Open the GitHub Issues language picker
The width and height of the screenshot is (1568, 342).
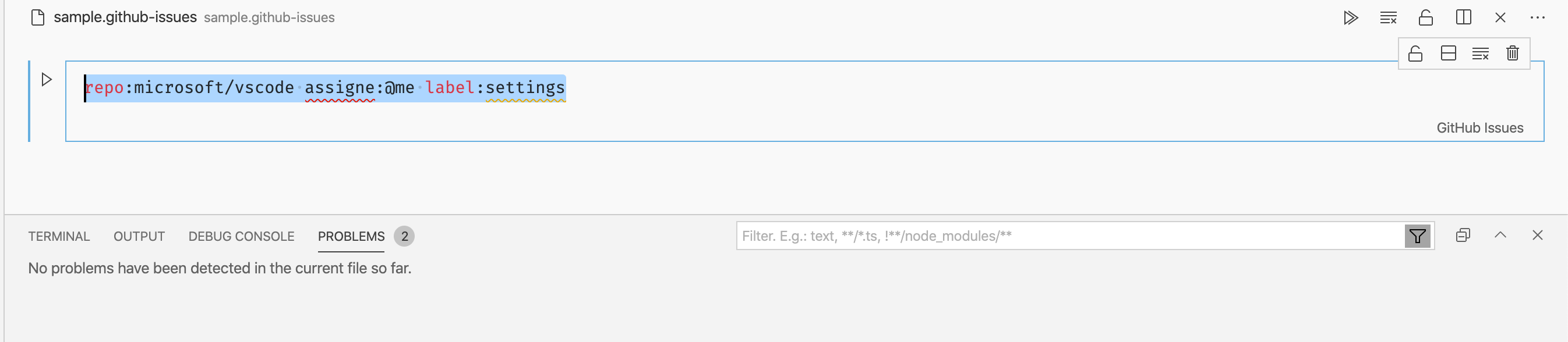pyautogui.click(x=1481, y=127)
